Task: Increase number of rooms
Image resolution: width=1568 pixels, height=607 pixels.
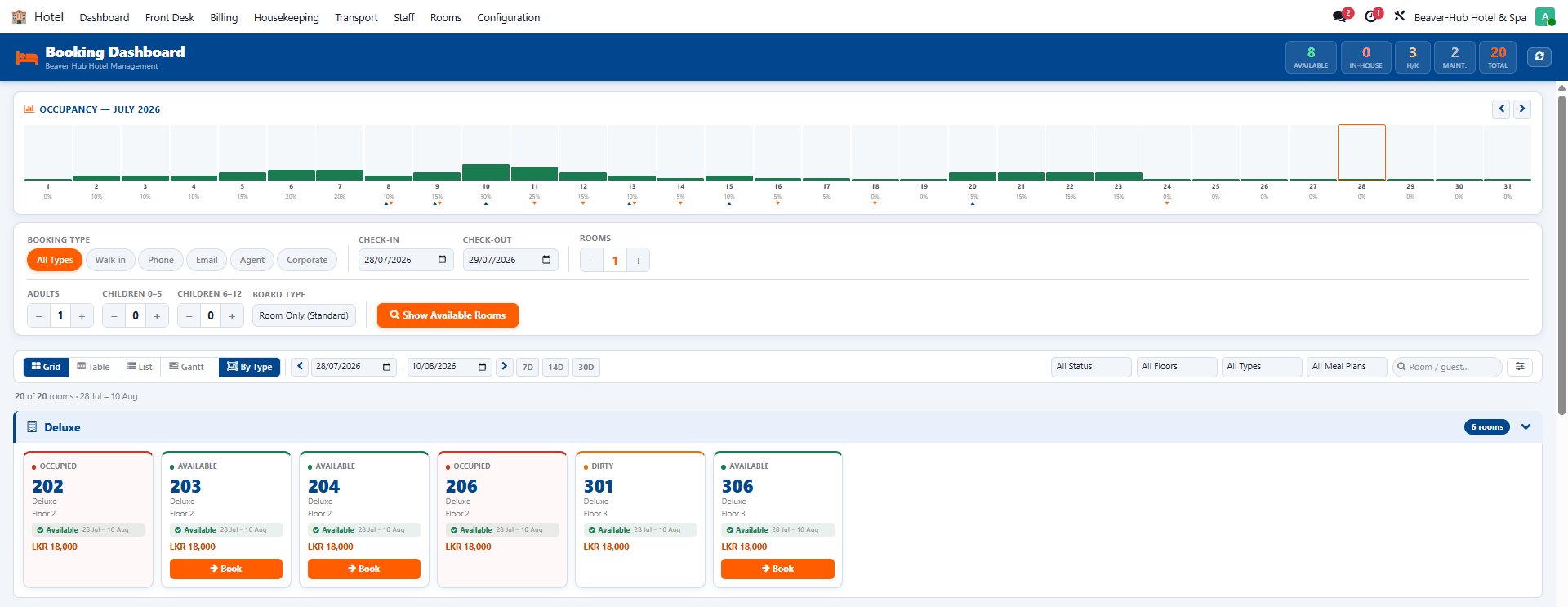Action: 639,261
